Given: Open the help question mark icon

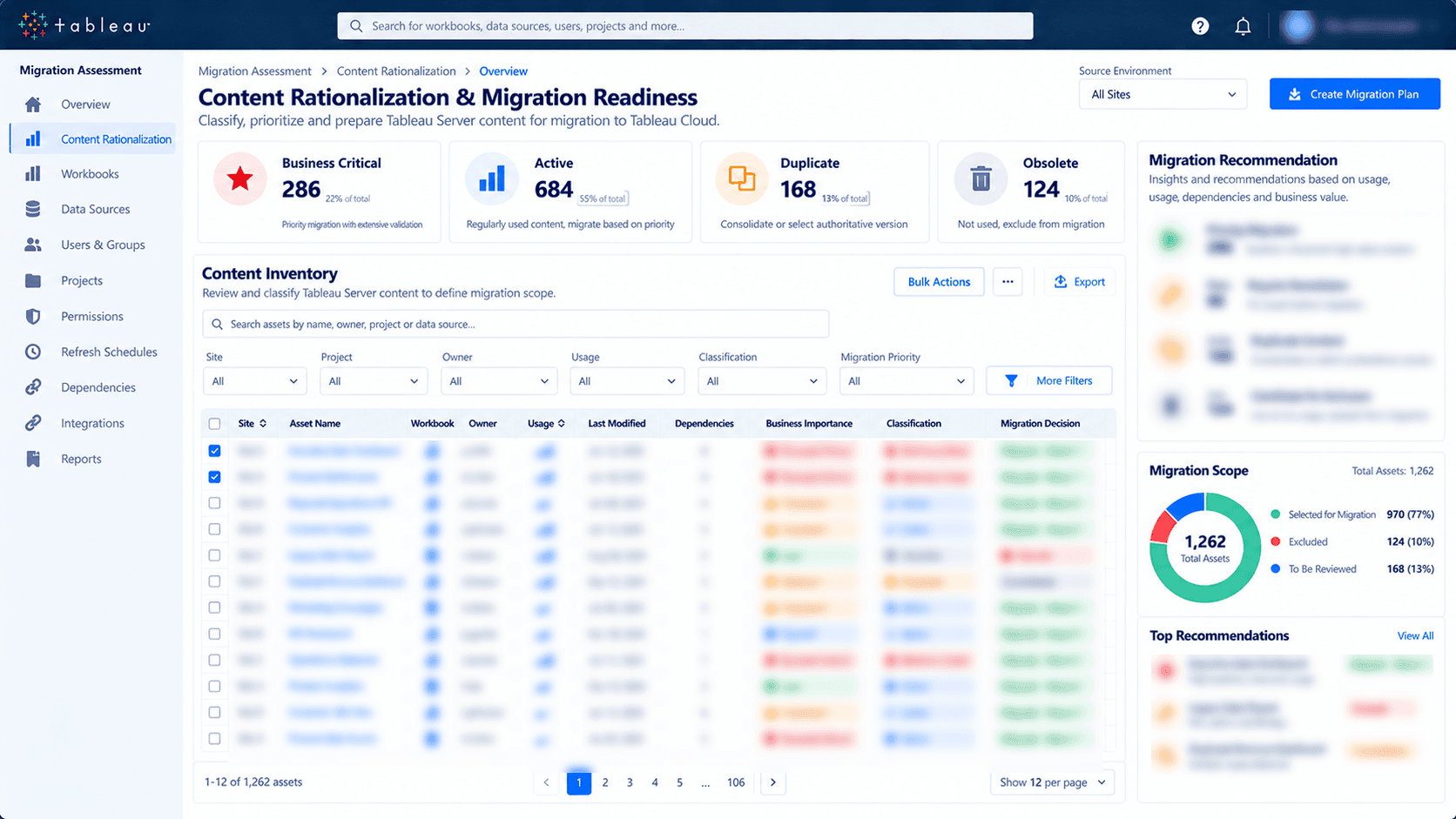Looking at the screenshot, I should [1200, 26].
